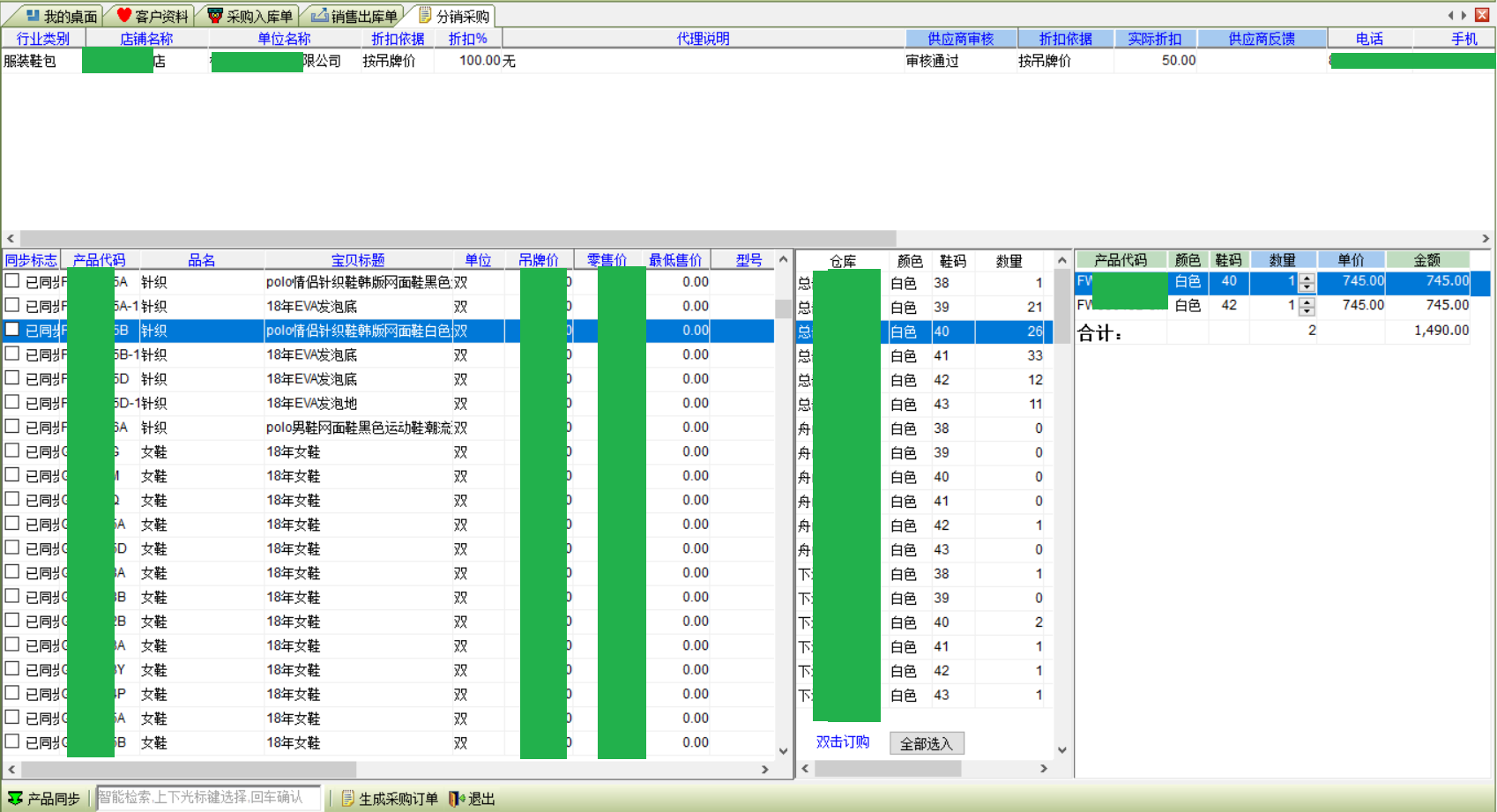
Task: Check the polo男鞋网面鞋黑色运动鞋潮流 row checkbox
Action: pos(12,427)
